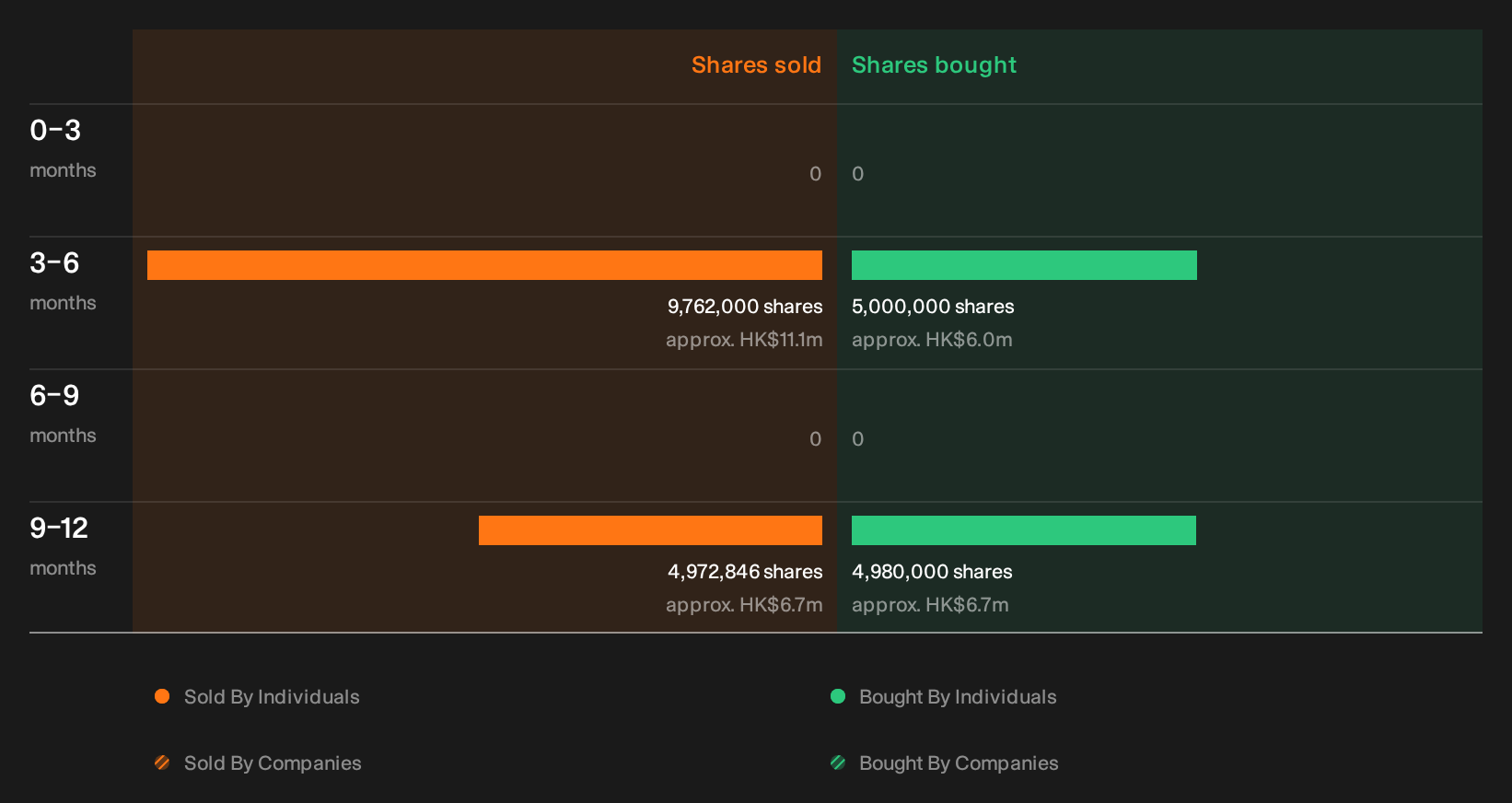Click the '3-6 months' row label
This screenshot has width=1512, height=803.
(x=63, y=282)
